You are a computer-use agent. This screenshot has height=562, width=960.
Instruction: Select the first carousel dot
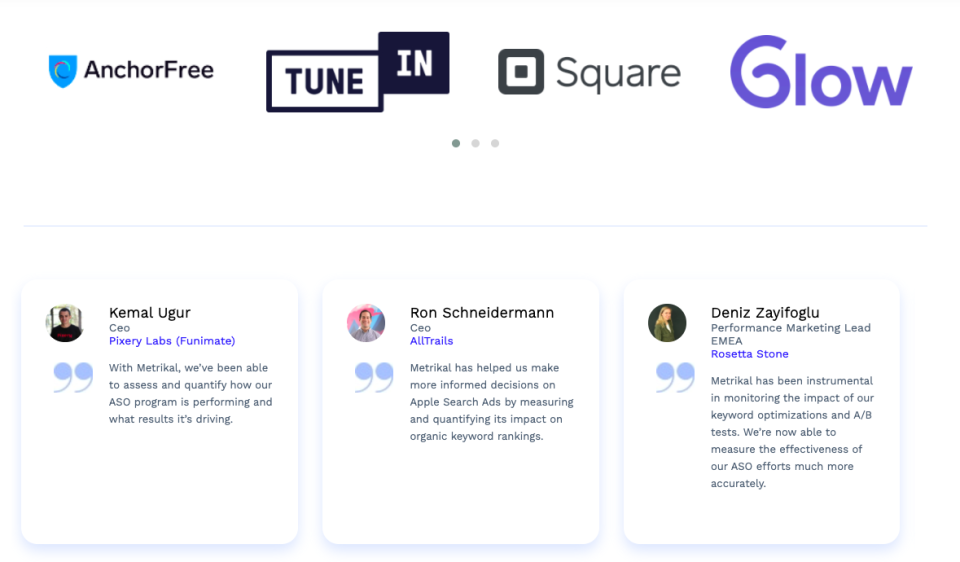[456, 143]
